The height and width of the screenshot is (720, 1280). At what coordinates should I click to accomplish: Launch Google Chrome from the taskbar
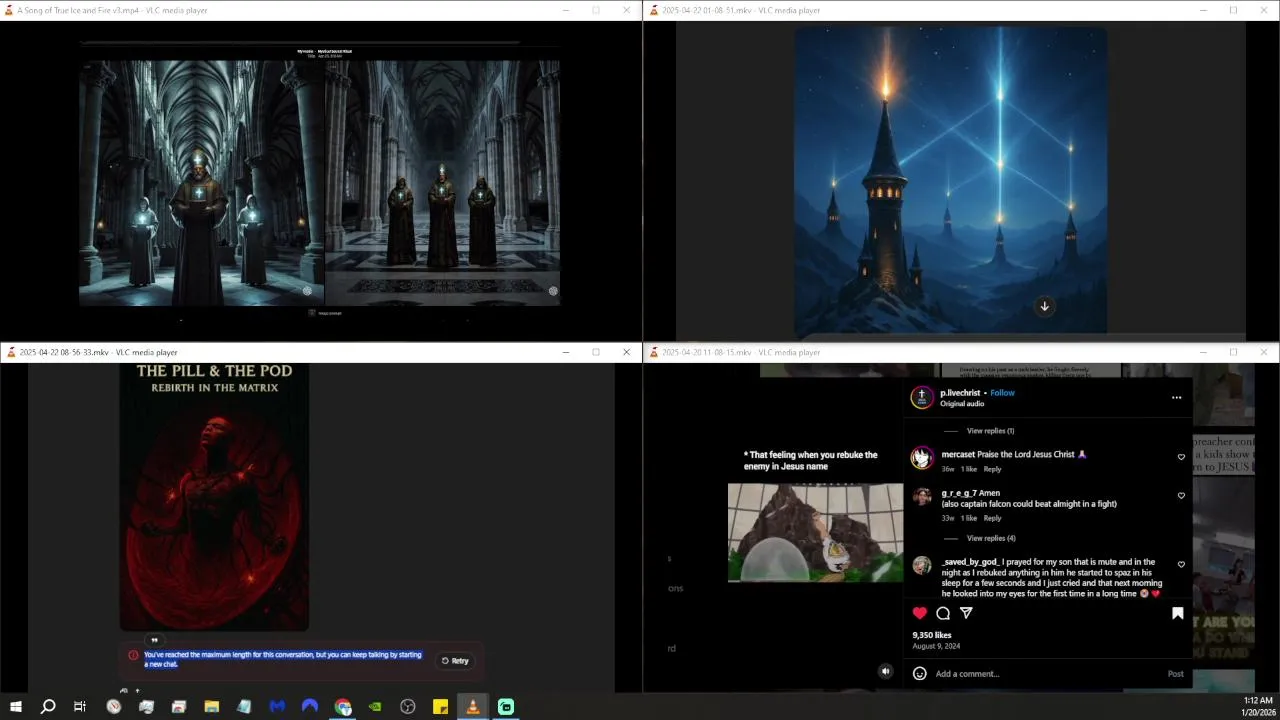pos(343,707)
